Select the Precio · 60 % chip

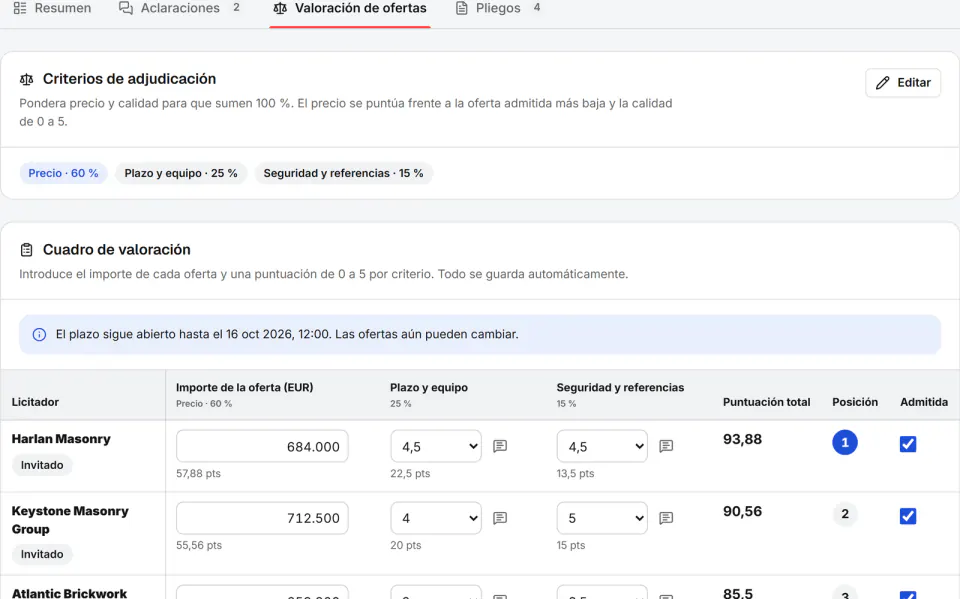click(63, 173)
